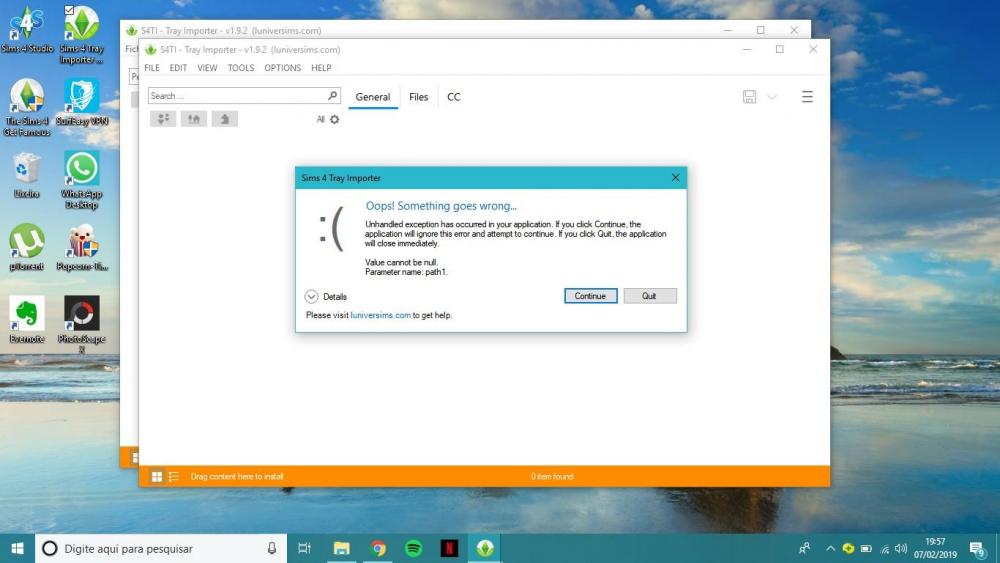Click Task View button on taskbar
Image resolution: width=1000 pixels, height=563 pixels.
coord(305,548)
